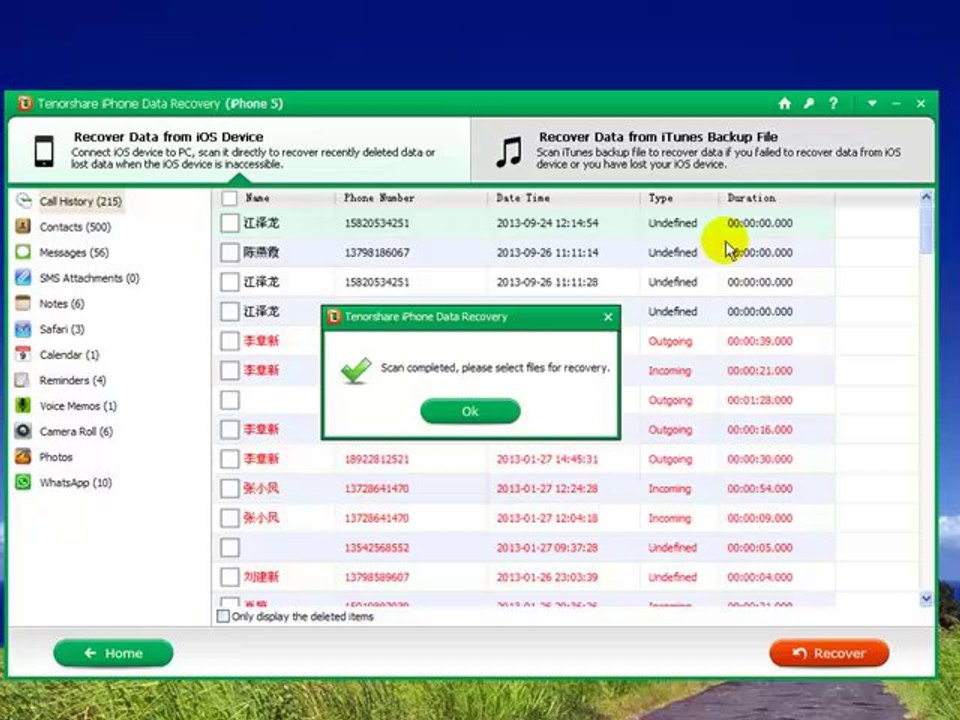The width and height of the screenshot is (960, 720).
Task: Open the register key icon
Action: click(x=809, y=103)
